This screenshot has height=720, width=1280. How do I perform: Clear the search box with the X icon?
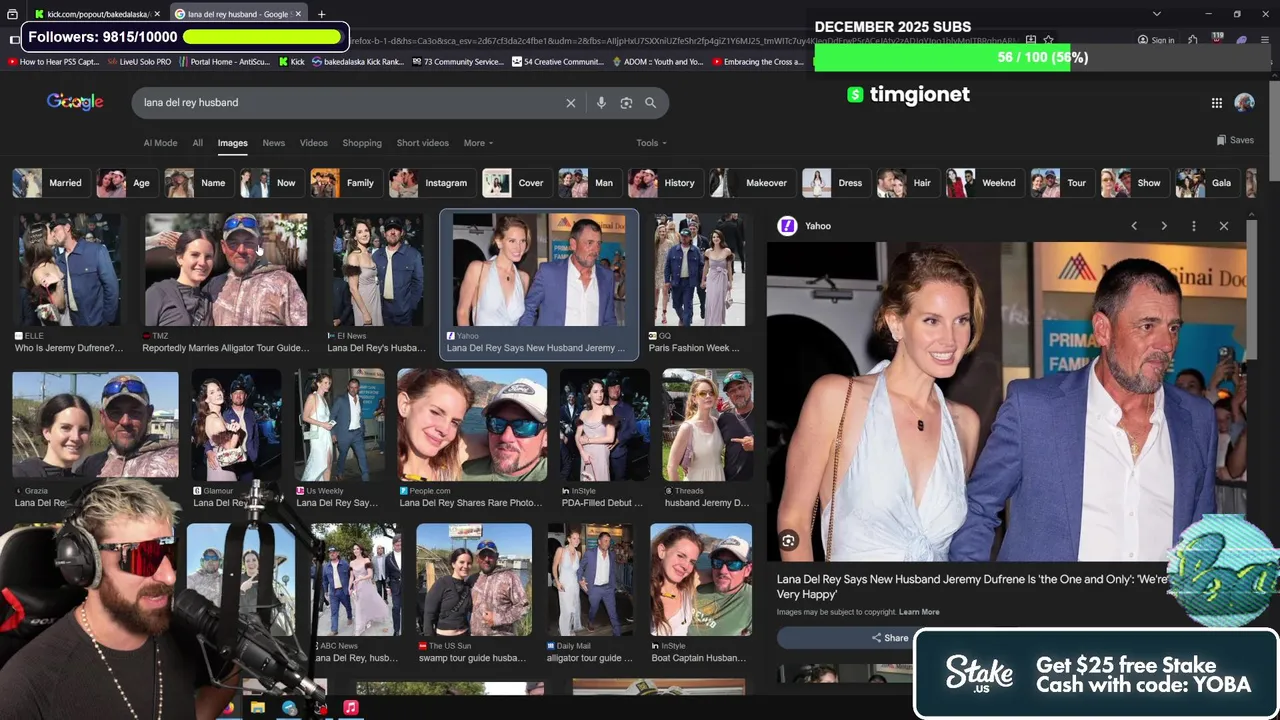(571, 102)
